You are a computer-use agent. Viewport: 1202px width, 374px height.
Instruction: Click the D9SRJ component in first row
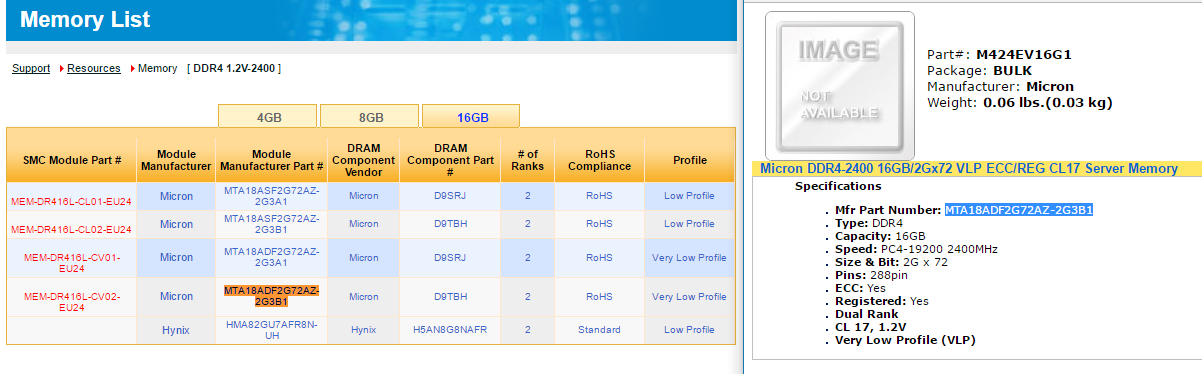[x=449, y=196]
